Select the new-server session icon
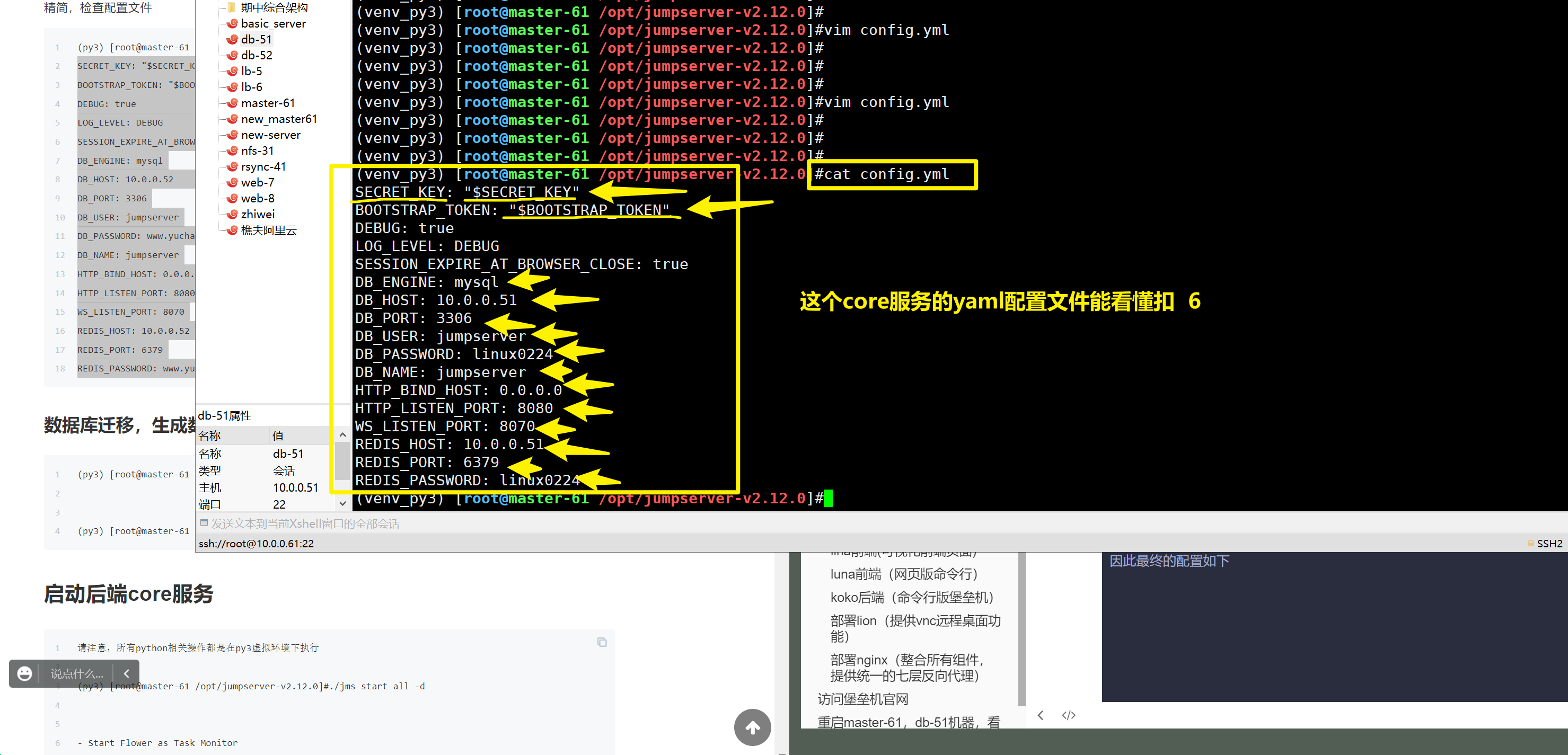The image size is (1568, 755). (x=232, y=135)
